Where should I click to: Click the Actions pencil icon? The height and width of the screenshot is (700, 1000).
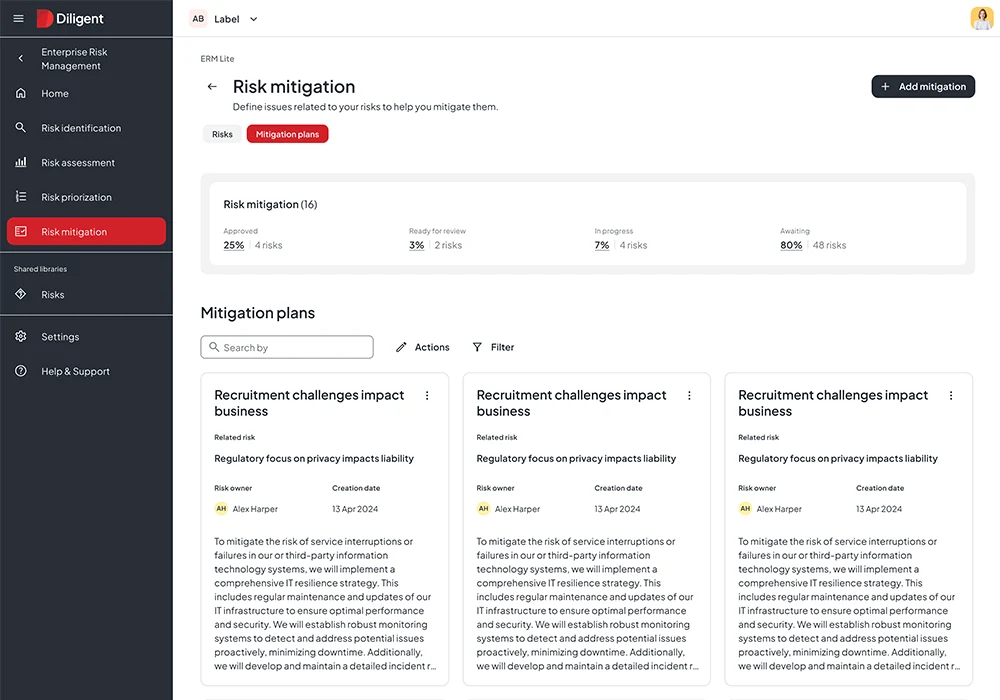click(400, 347)
